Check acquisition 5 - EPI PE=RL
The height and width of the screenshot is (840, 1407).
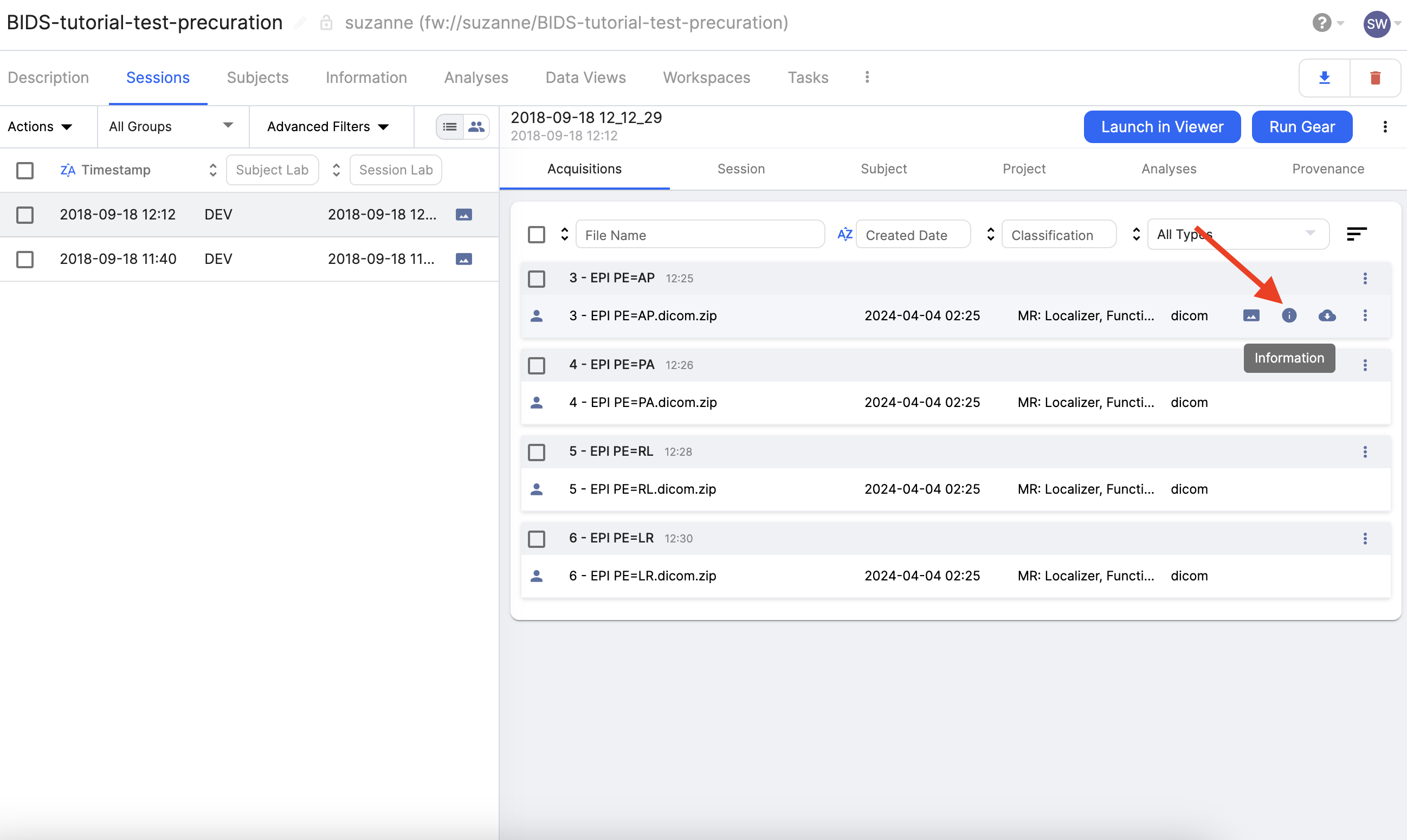point(536,453)
